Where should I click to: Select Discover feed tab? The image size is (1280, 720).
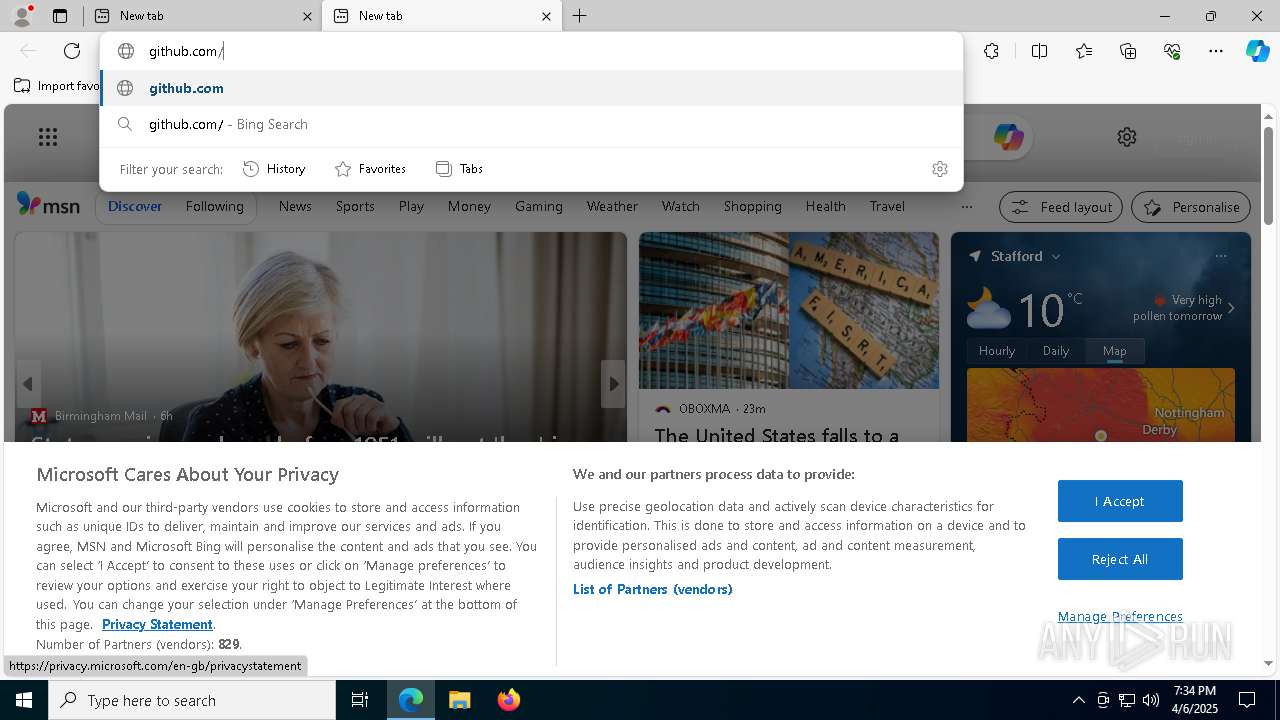pyautogui.click(x=135, y=206)
